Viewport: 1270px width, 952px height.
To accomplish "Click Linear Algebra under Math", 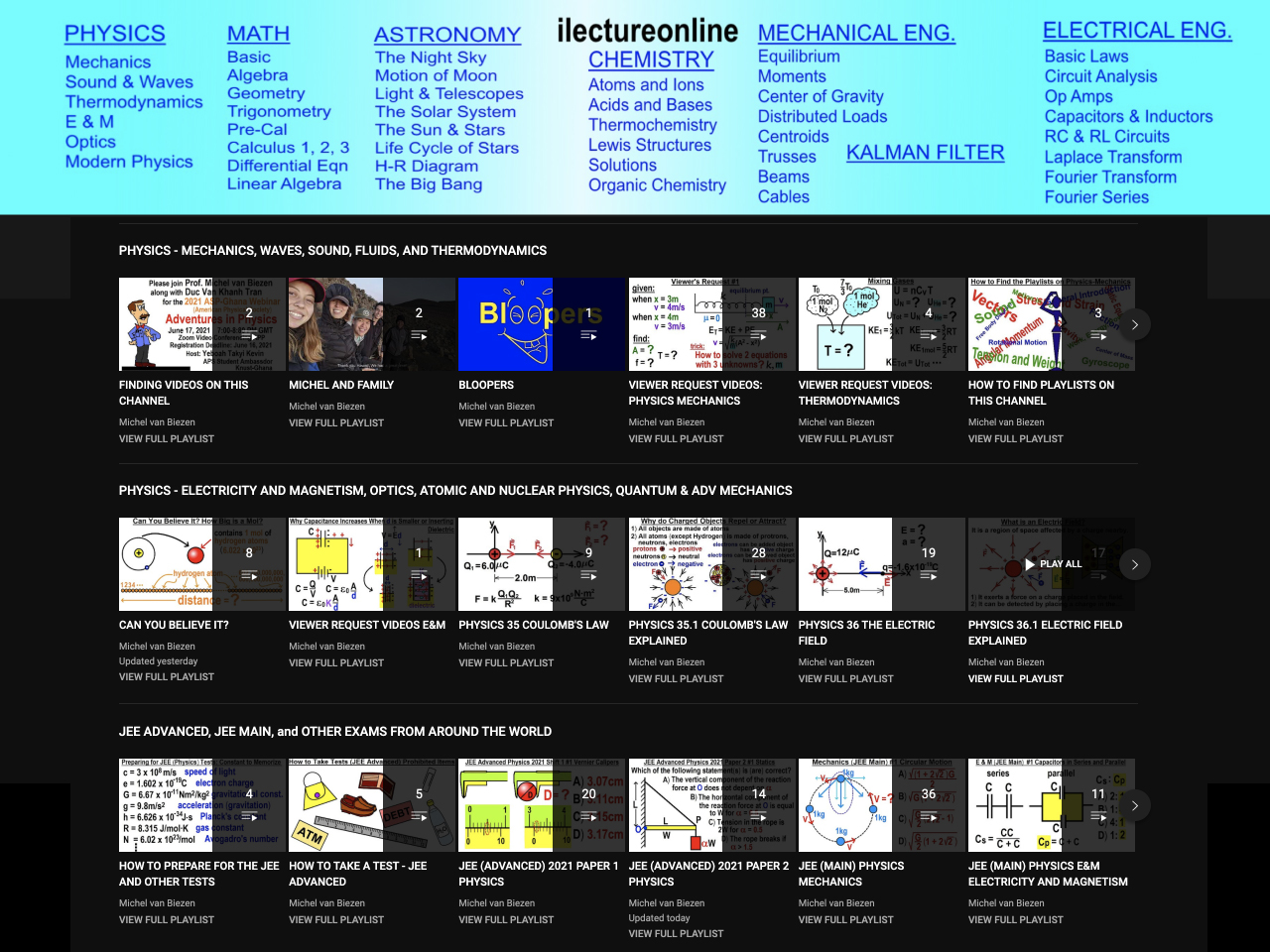I will click(x=284, y=183).
